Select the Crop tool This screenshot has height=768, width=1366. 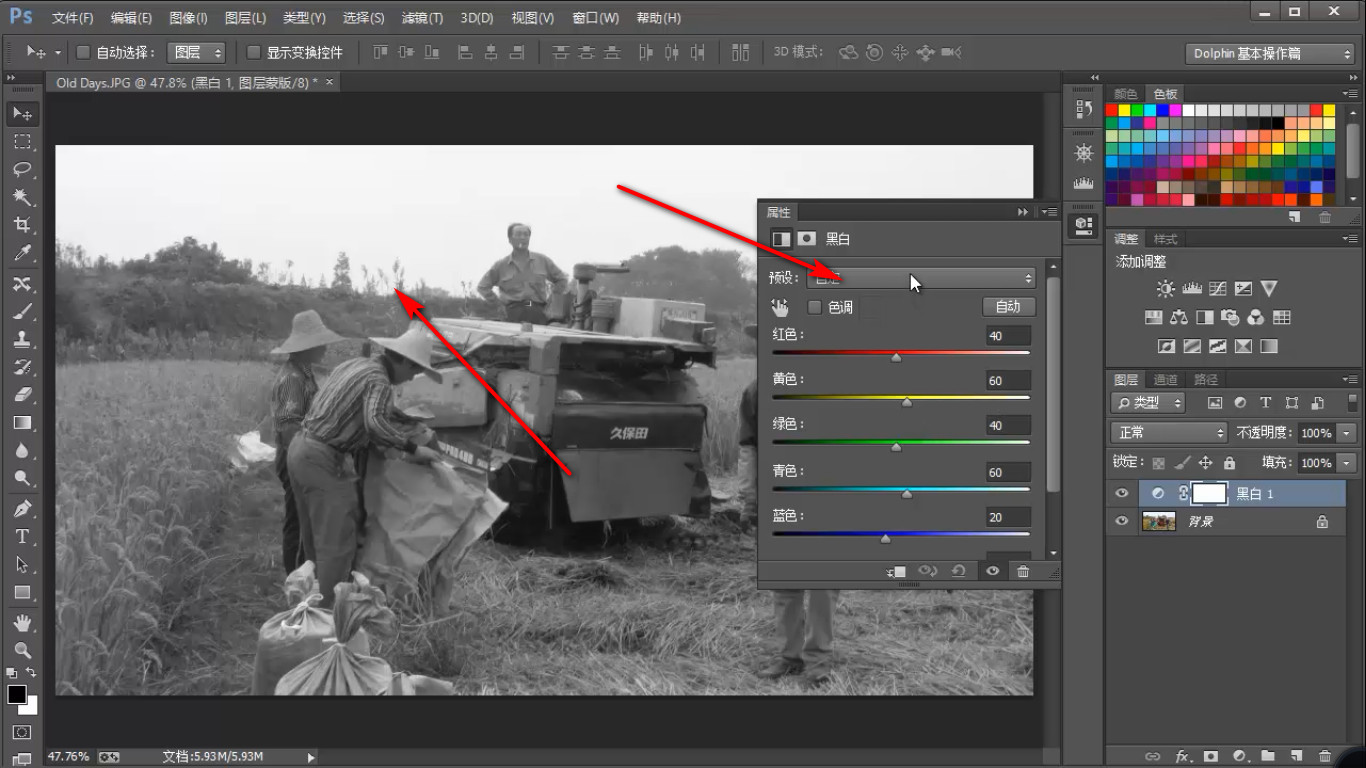22,225
